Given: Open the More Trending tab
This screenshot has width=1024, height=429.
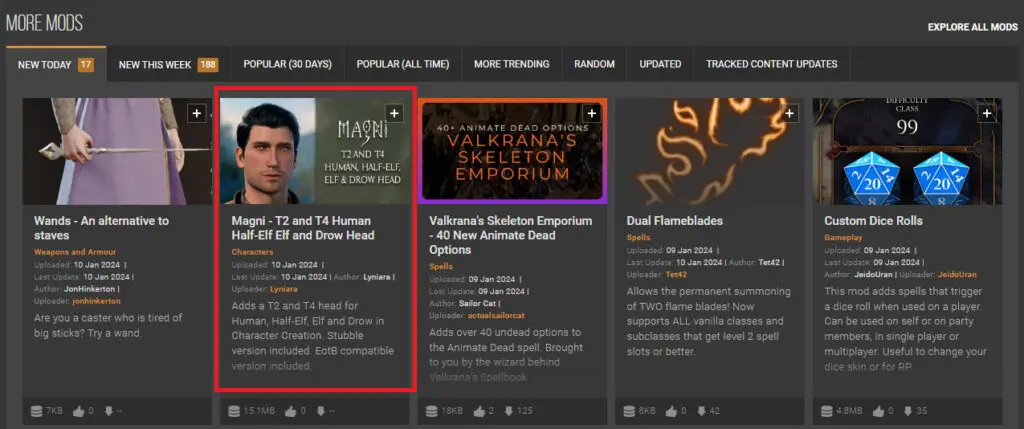Looking at the screenshot, I should point(511,65).
